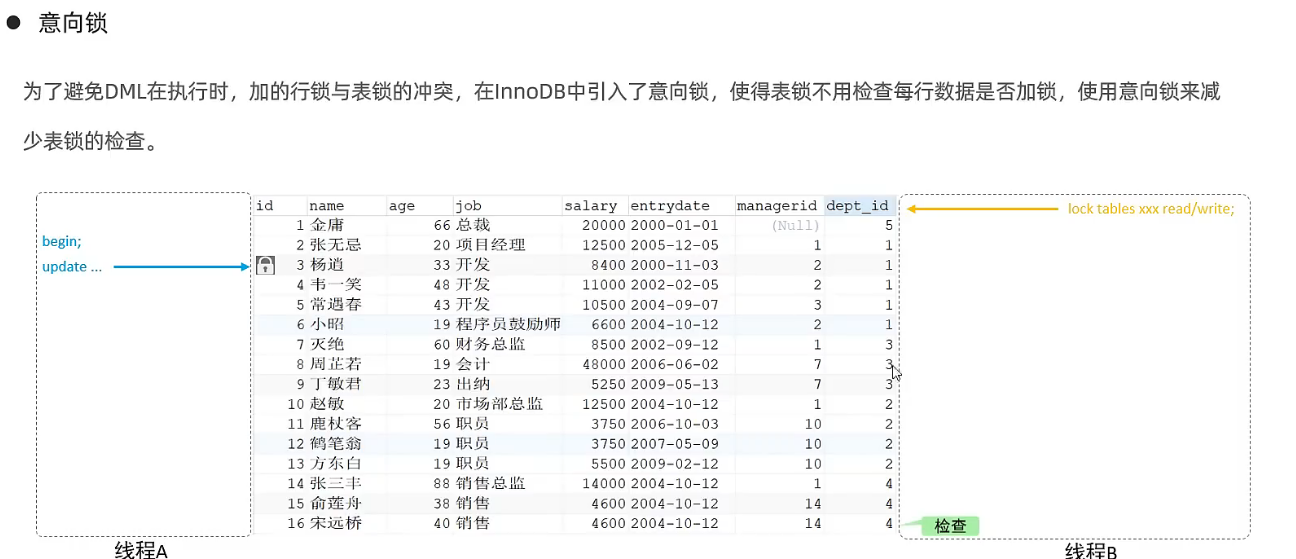Click the name cell 韦一笑

[x=336, y=285]
